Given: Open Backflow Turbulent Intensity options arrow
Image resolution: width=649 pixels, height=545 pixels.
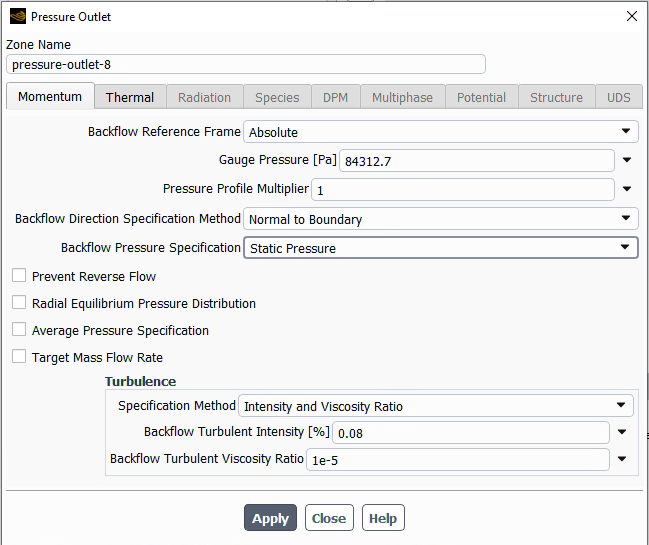Looking at the screenshot, I should click(x=622, y=433).
